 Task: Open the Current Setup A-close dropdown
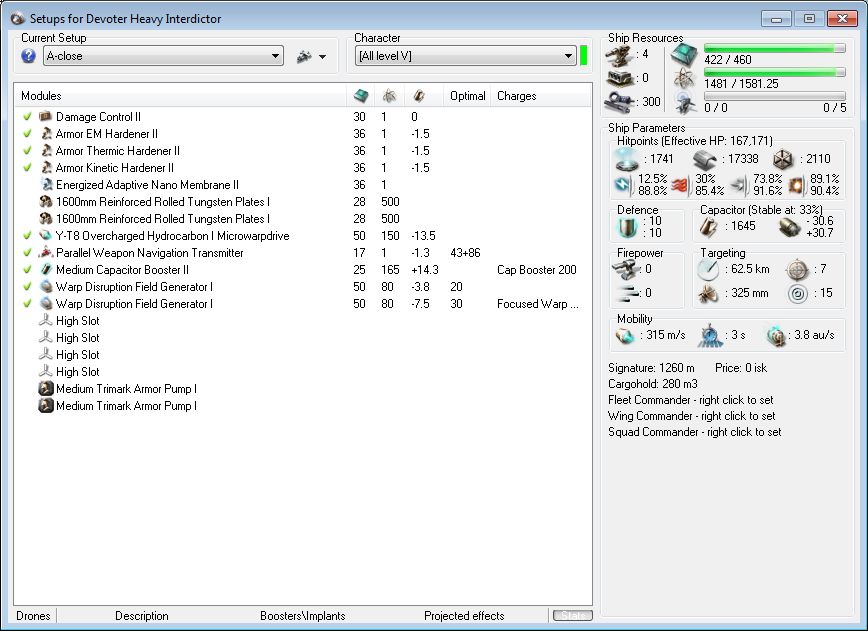click(x=163, y=56)
